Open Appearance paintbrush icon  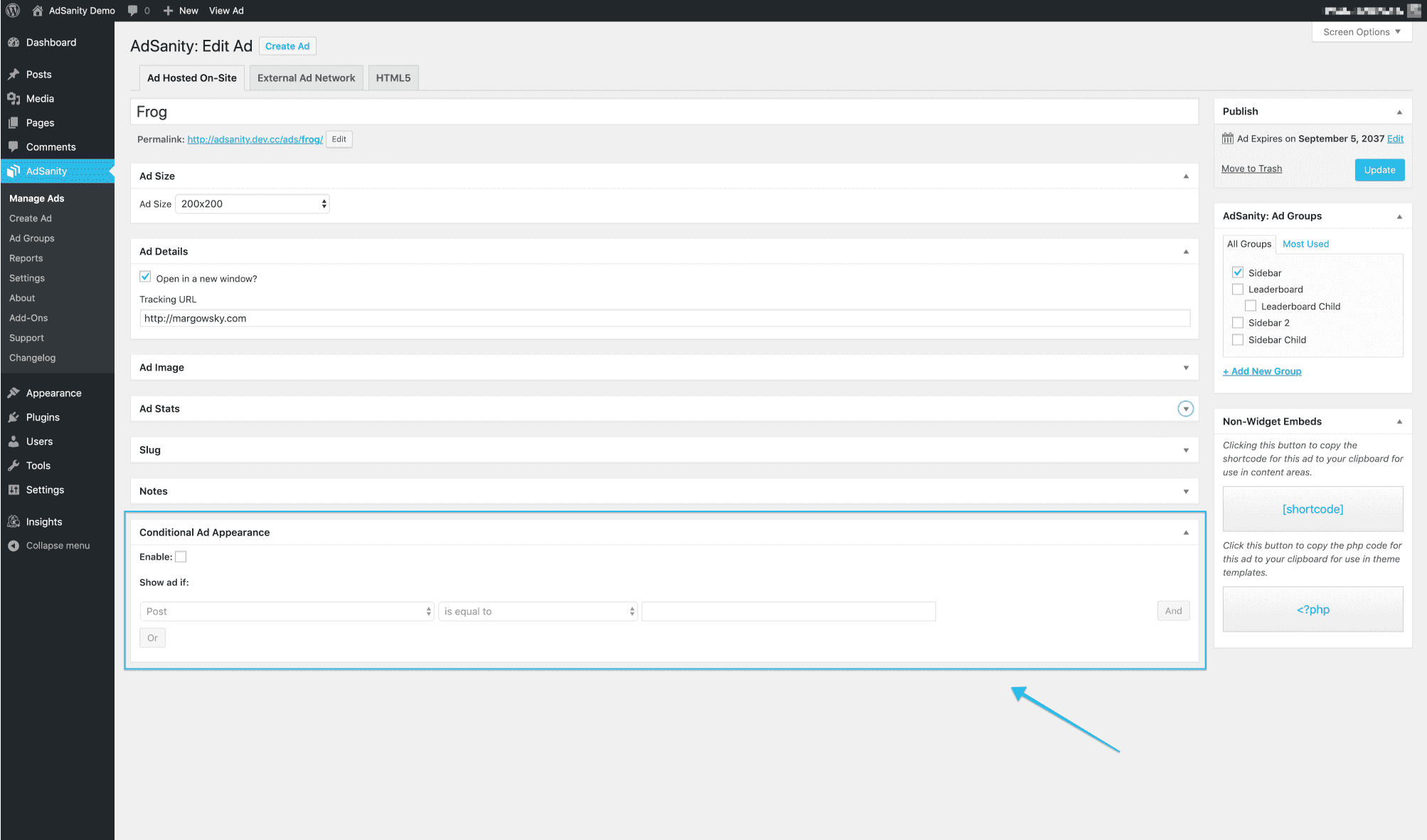[14, 393]
